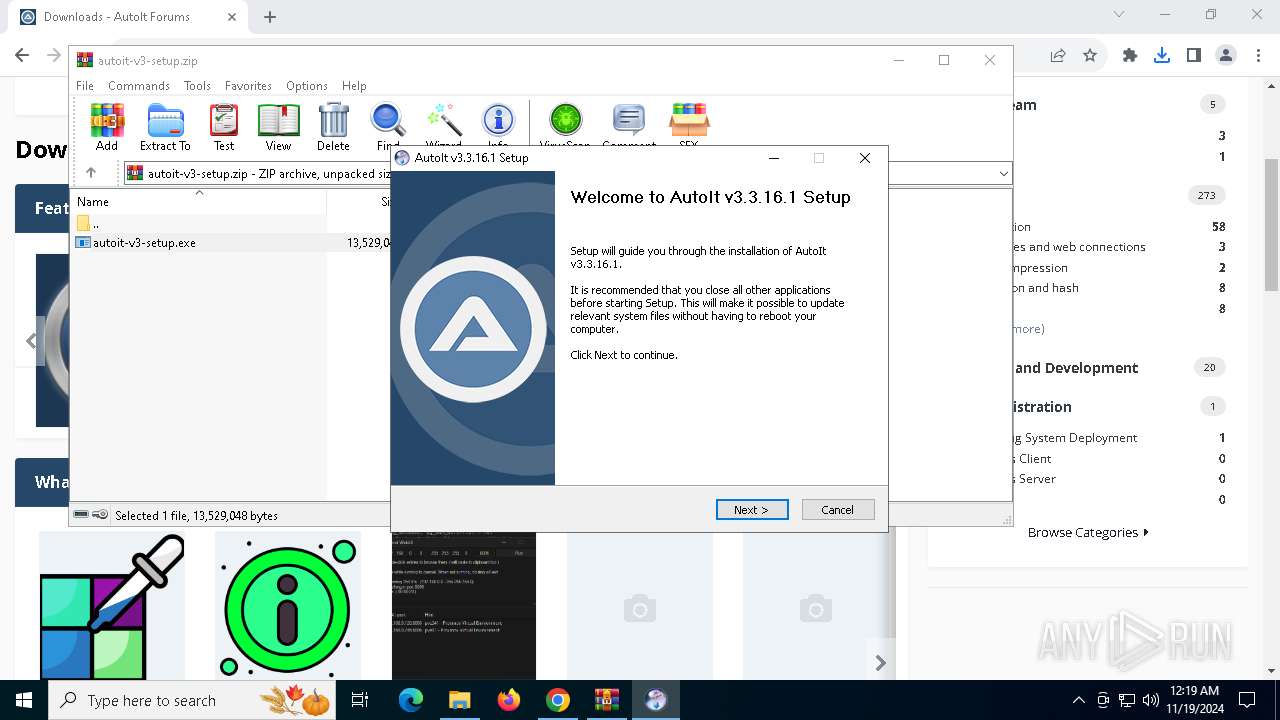Bookmark this page with star icon
Viewport: 1280px width, 720px height.
[x=1090, y=56]
